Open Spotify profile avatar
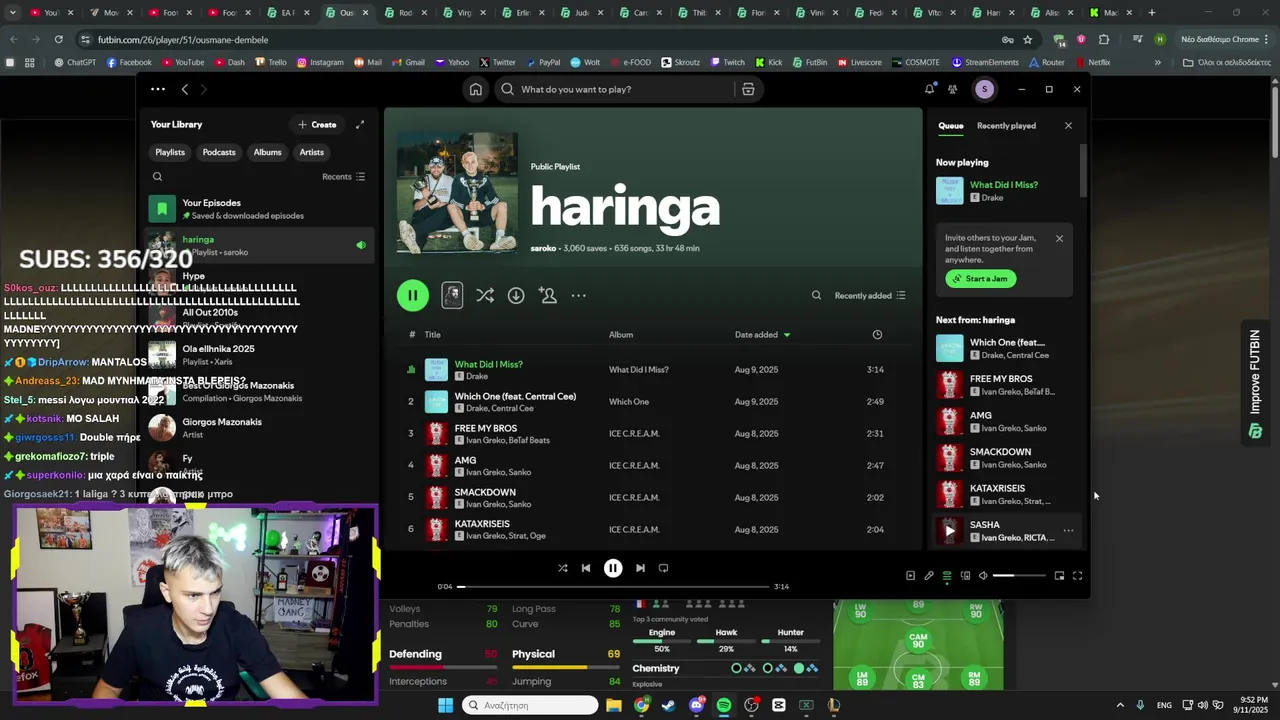The height and width of the screenshot is (720, 1280). click(984, 89)
